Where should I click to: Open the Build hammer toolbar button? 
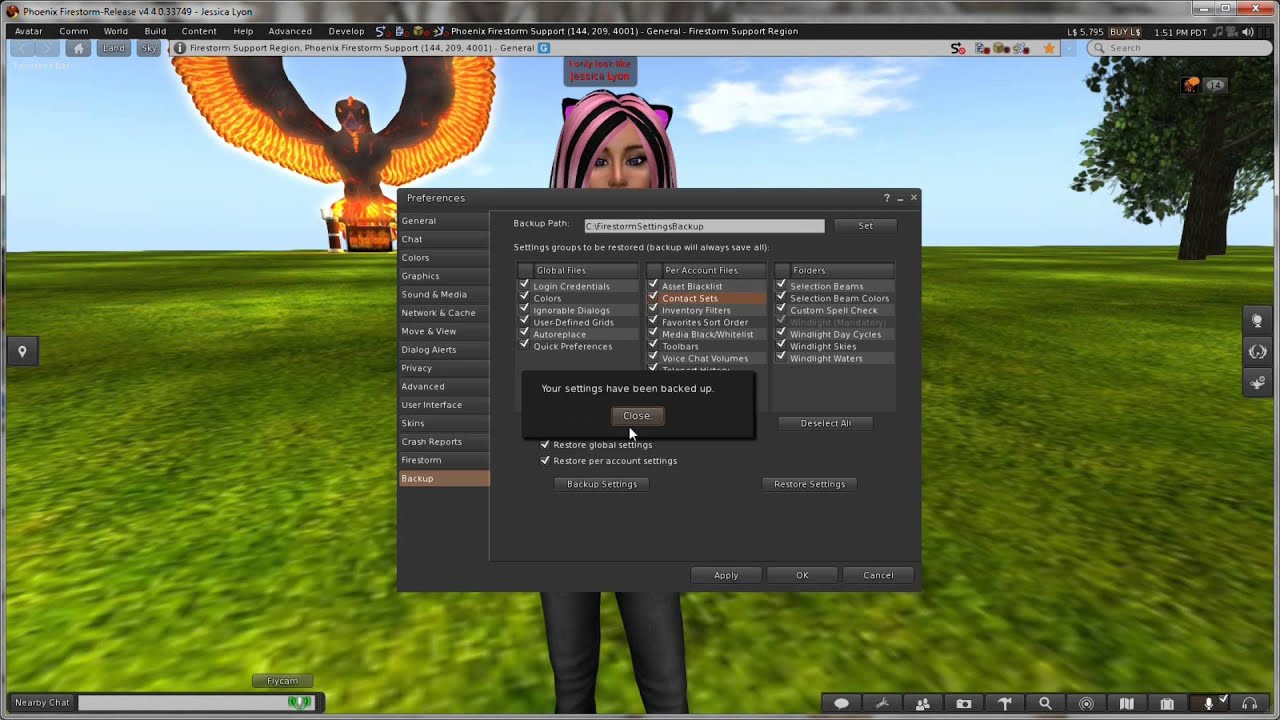click(1005, 704)
